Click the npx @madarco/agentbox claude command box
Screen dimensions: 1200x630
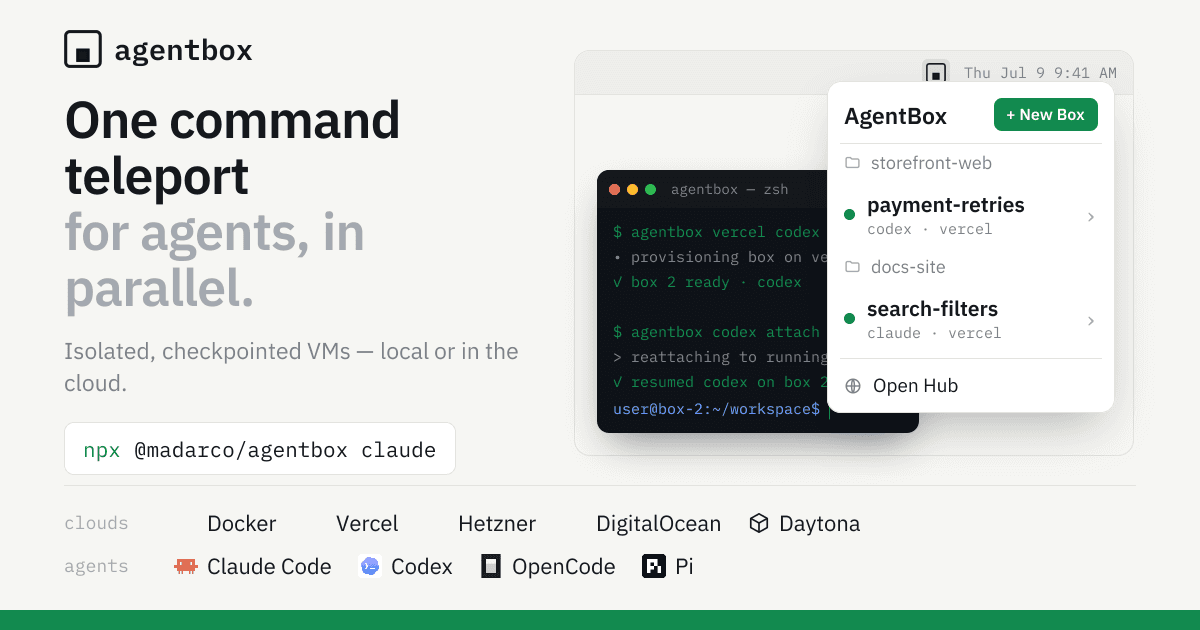260,449
